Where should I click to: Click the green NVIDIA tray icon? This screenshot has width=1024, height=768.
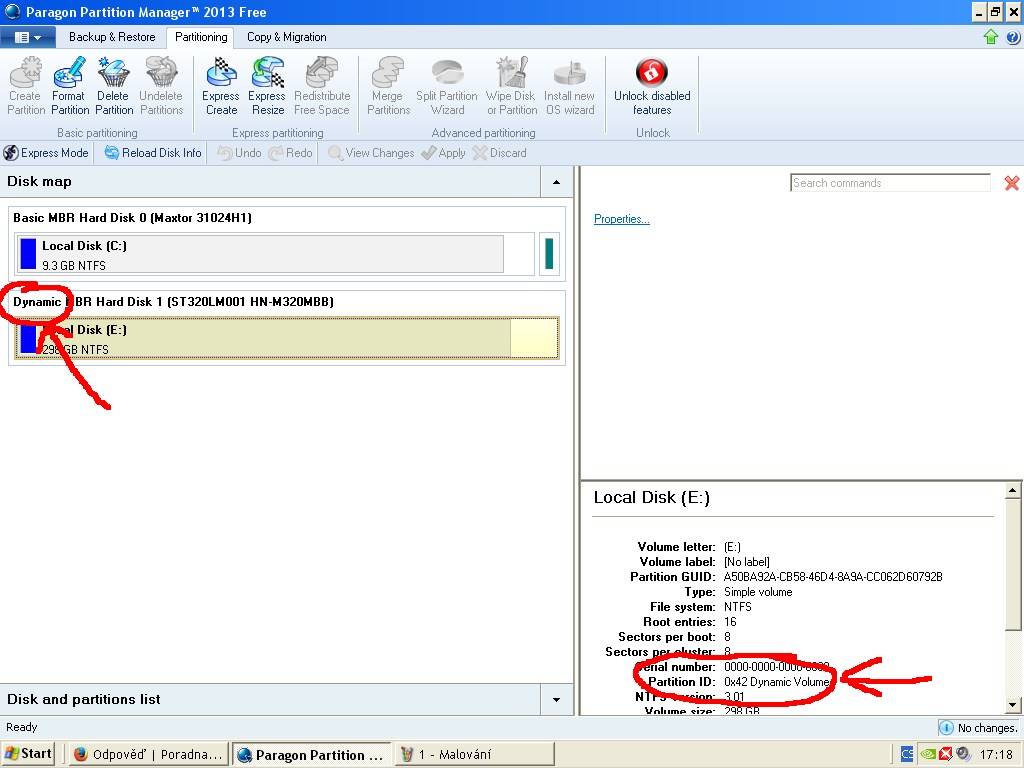927,754
